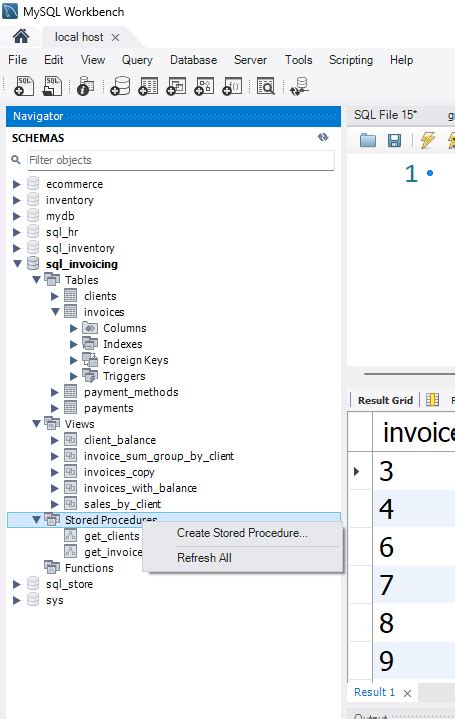Click the Filter objects search field

coord(181,160)
